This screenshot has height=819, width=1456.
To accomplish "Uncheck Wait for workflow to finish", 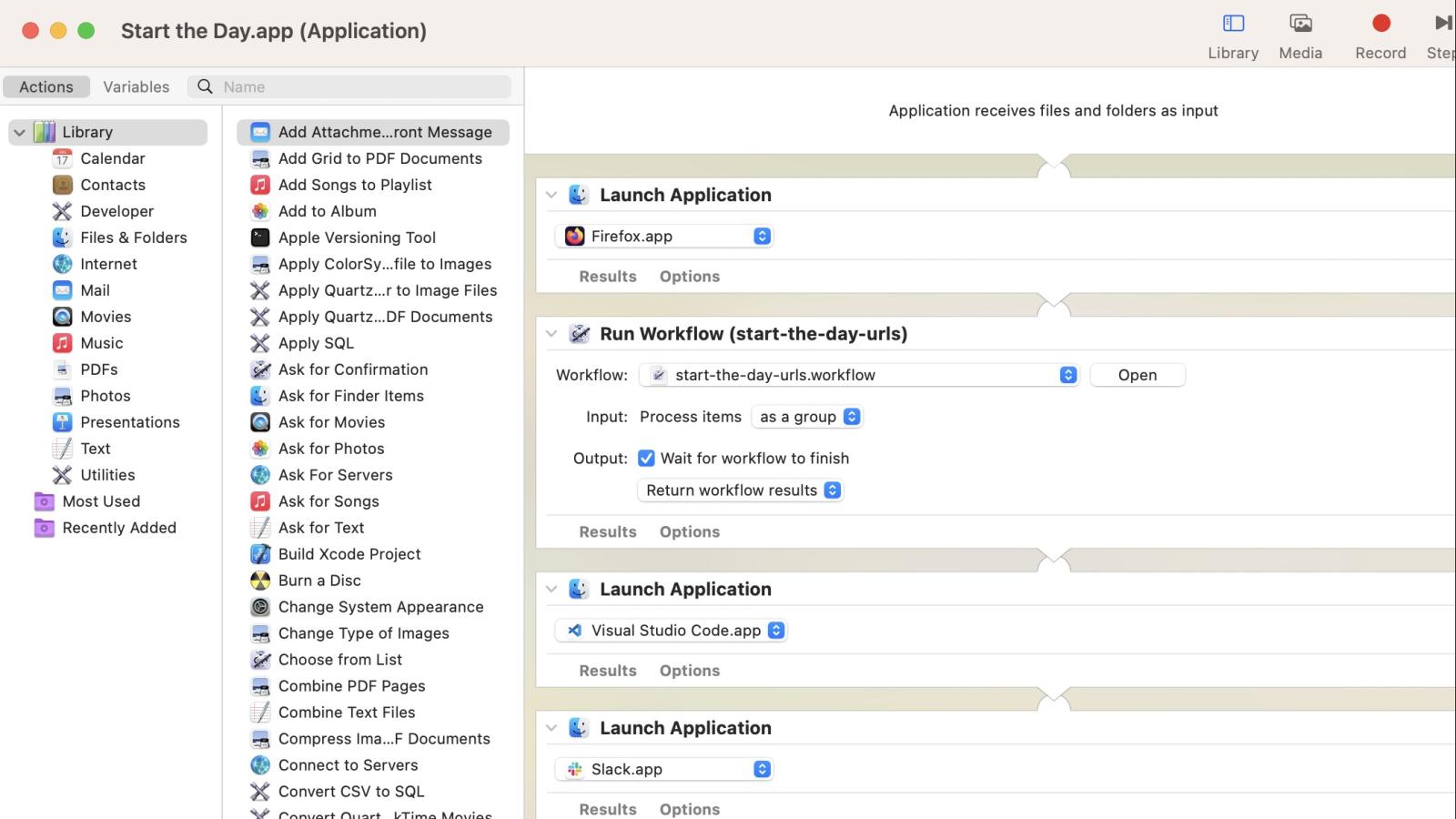I will 647,458.
